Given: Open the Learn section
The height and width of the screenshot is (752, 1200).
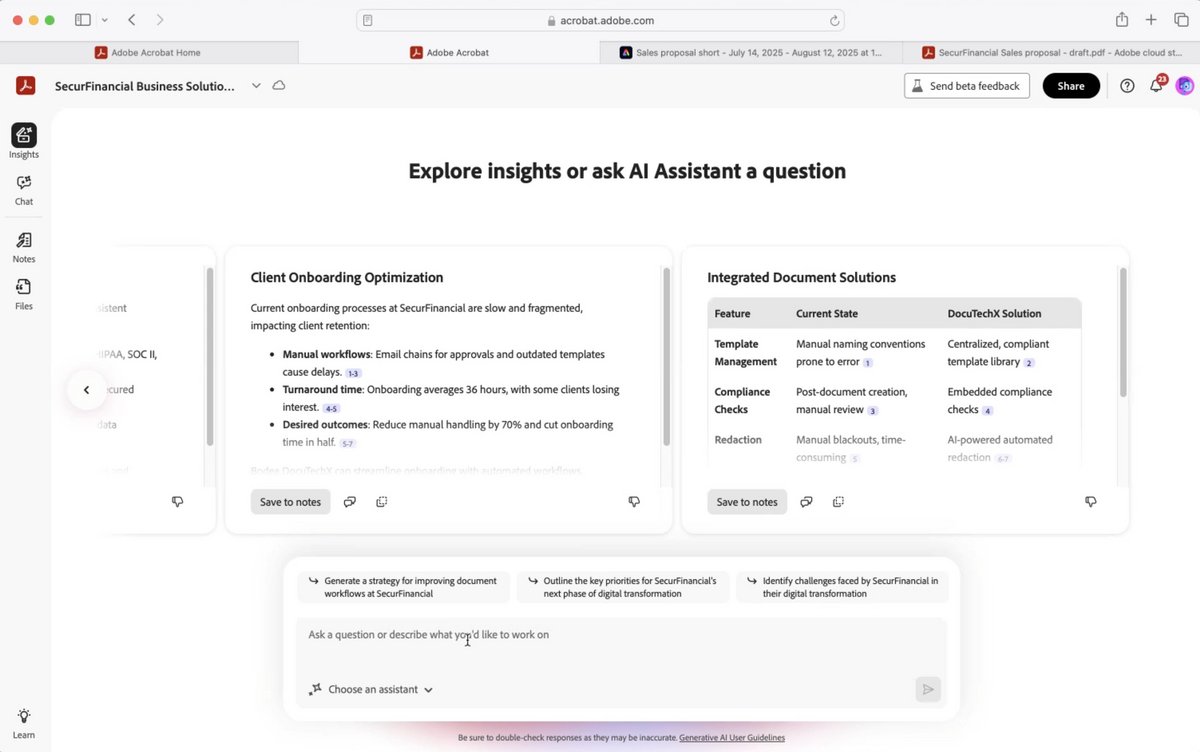Looking at the screenshot, I should pyautogui.click(x=24, y=723).
